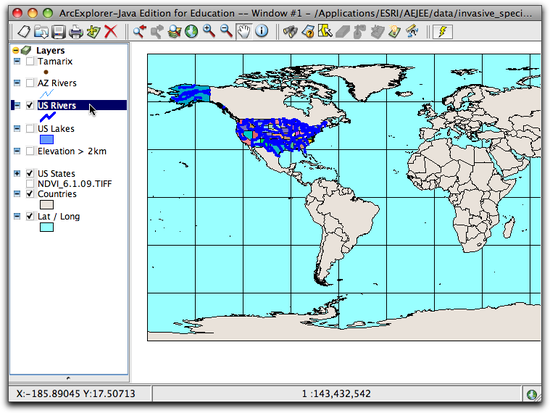Viewport: 550px width, 413px height.
Task: Click the lightning bolt hotlink tool
Action: coord(442,32)
